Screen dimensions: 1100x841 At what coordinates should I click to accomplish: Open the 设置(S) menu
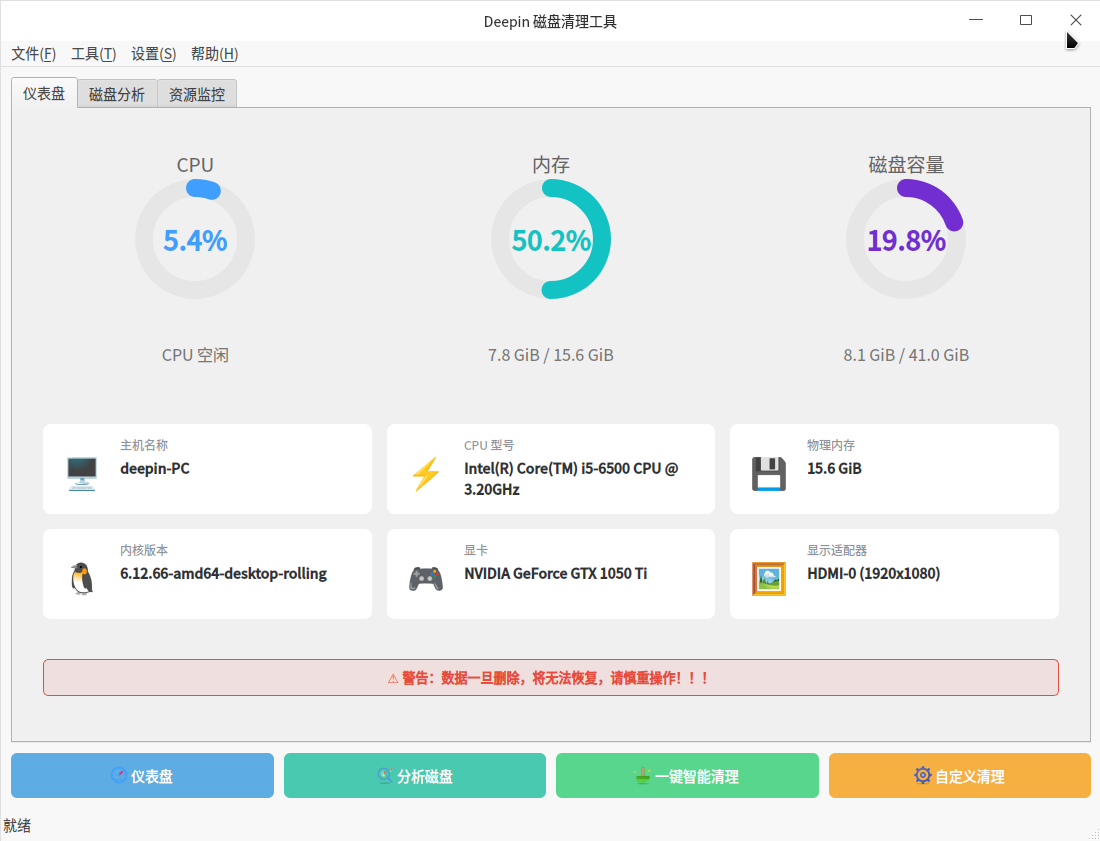coord(153,54)
